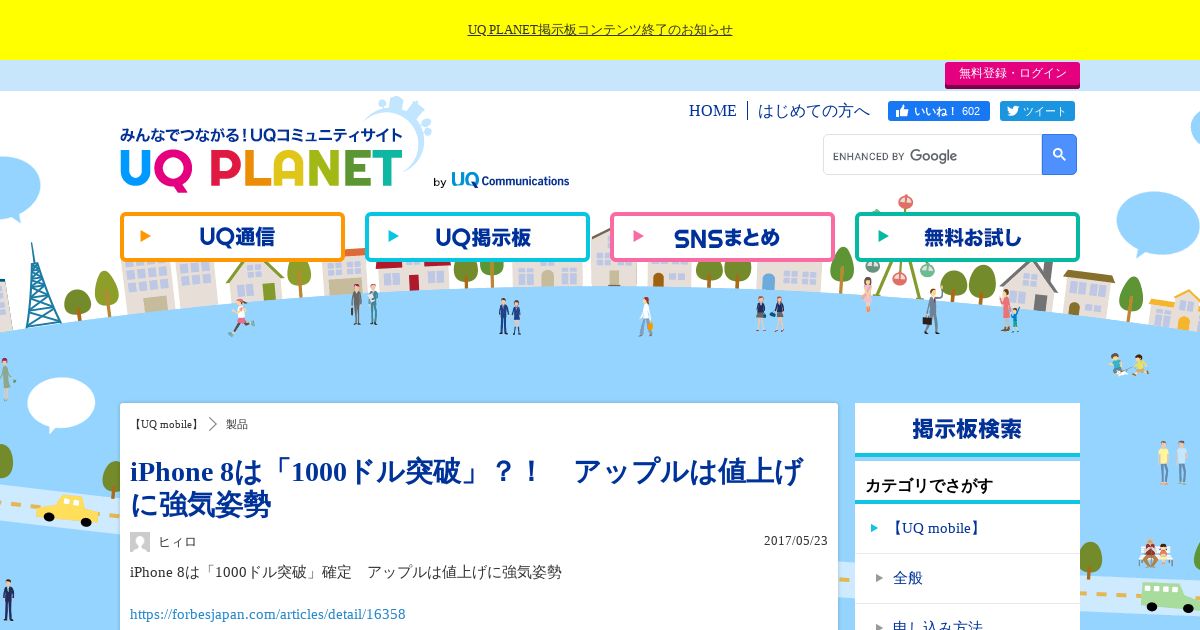Click the Google search text field
Screen dimensions: 1200x630
pyautogui.click(x=933, y=155)
